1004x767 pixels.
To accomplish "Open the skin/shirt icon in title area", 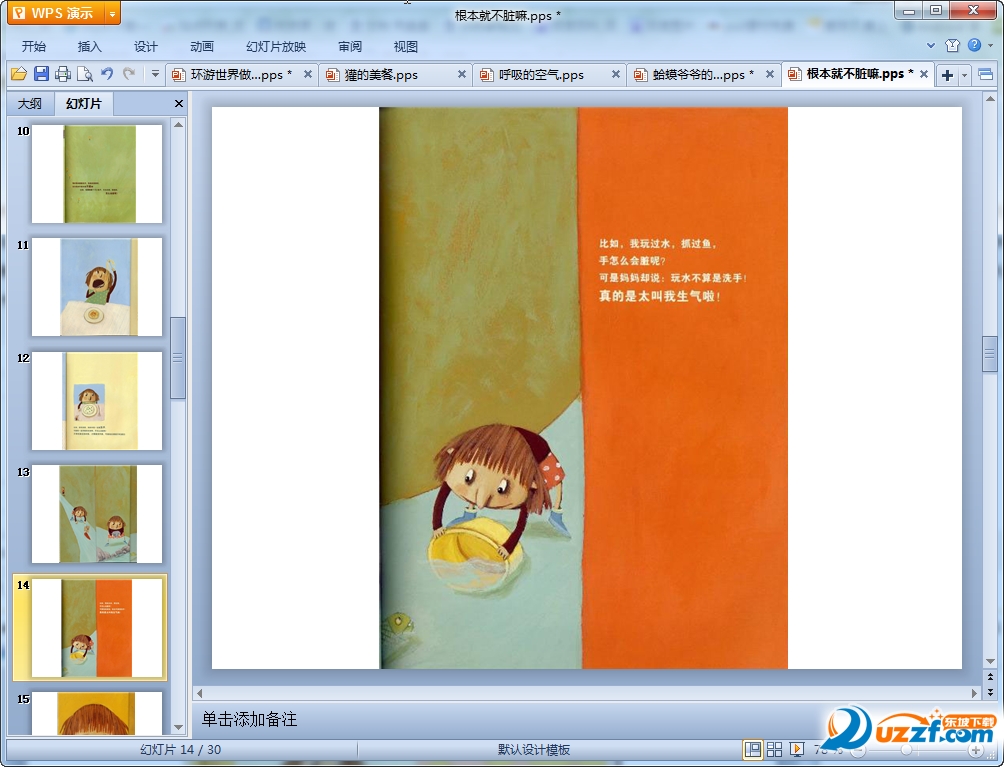I will tap(952, 45).
